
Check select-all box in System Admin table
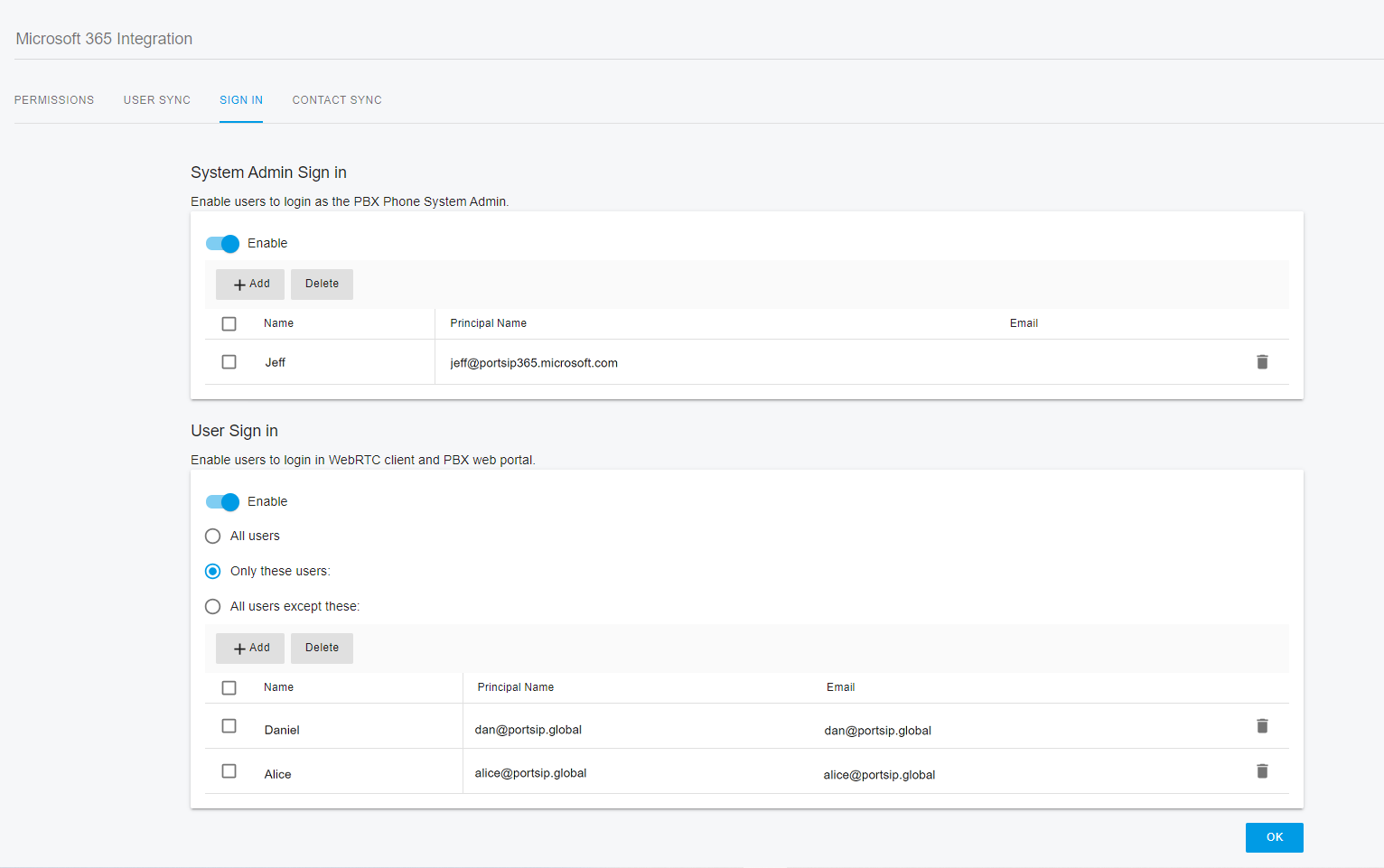pos(229,324)
